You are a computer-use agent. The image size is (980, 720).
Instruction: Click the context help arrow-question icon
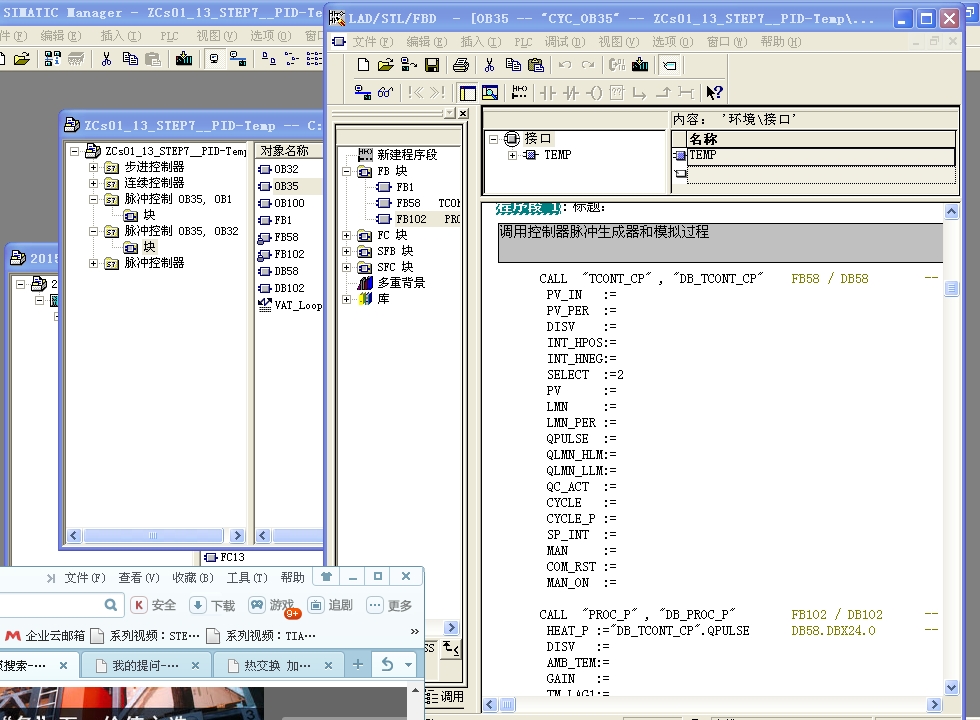pos(714,92)
